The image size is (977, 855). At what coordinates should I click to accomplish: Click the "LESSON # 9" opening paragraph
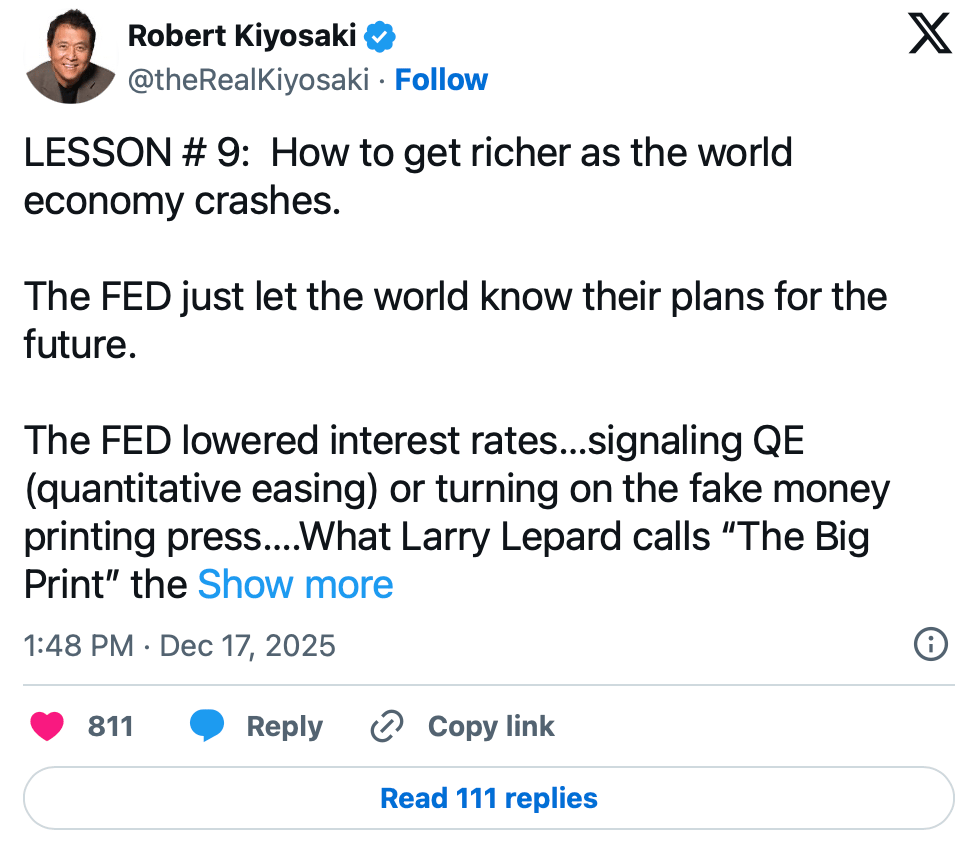click(407, 177)
